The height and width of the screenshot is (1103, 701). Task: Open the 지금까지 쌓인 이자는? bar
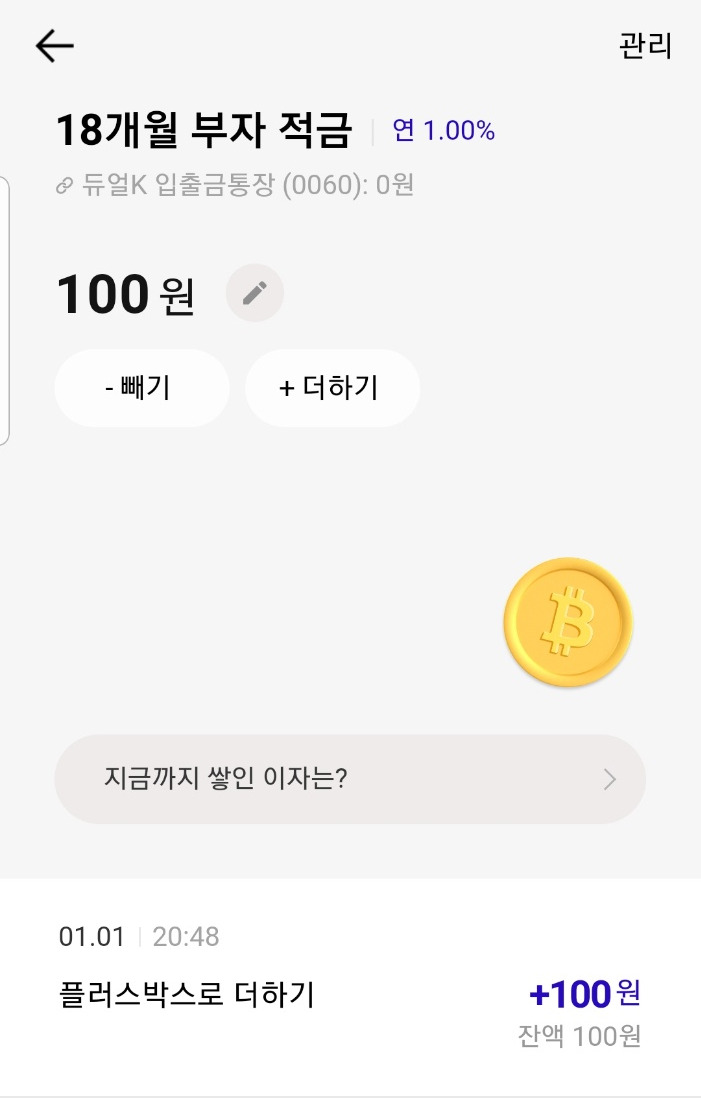pos(350,779)
